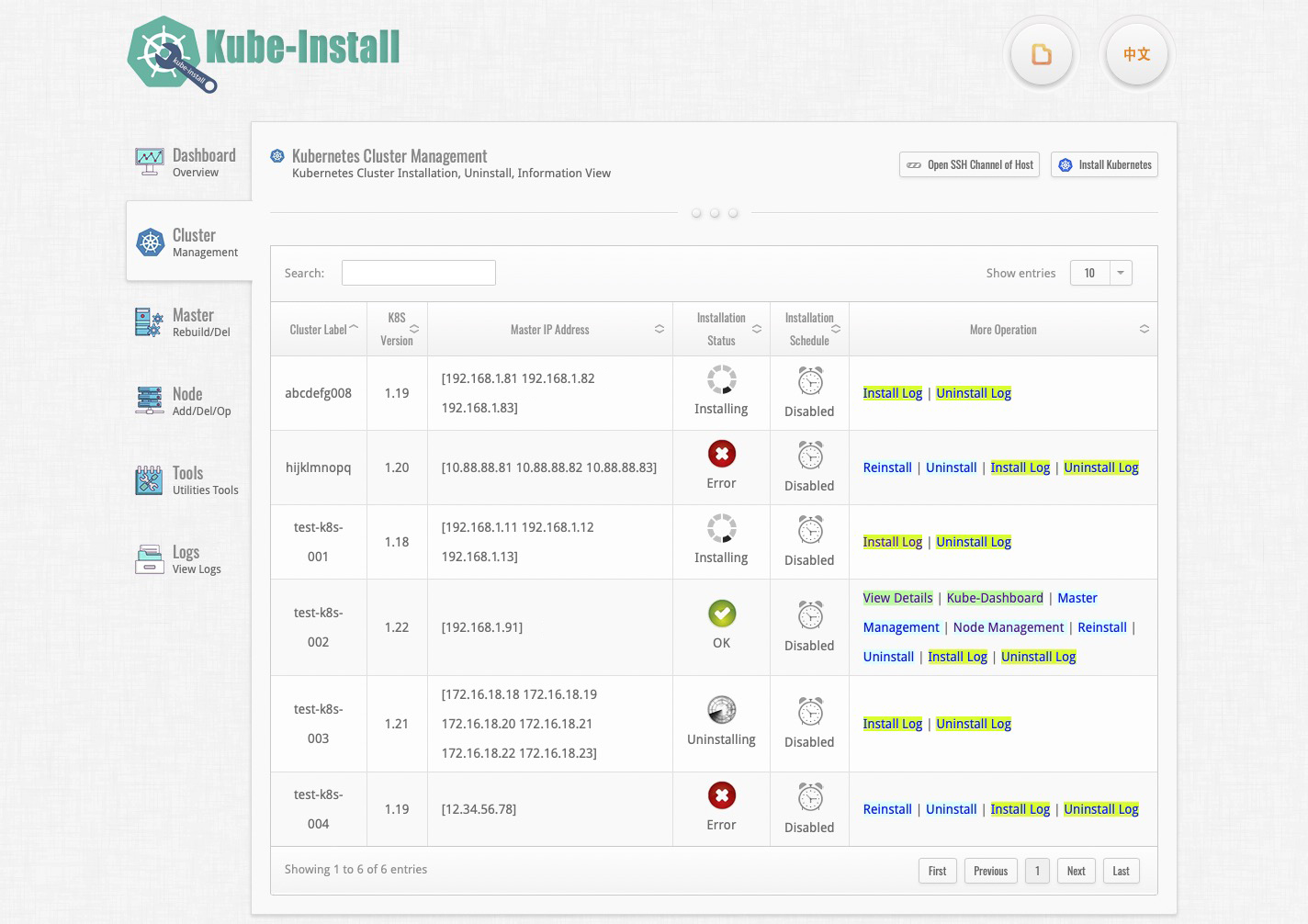Screen dimensions: 1308x924
Task: Click OK checkmark icon for test-k8s-002
Action: pos(722,614)
